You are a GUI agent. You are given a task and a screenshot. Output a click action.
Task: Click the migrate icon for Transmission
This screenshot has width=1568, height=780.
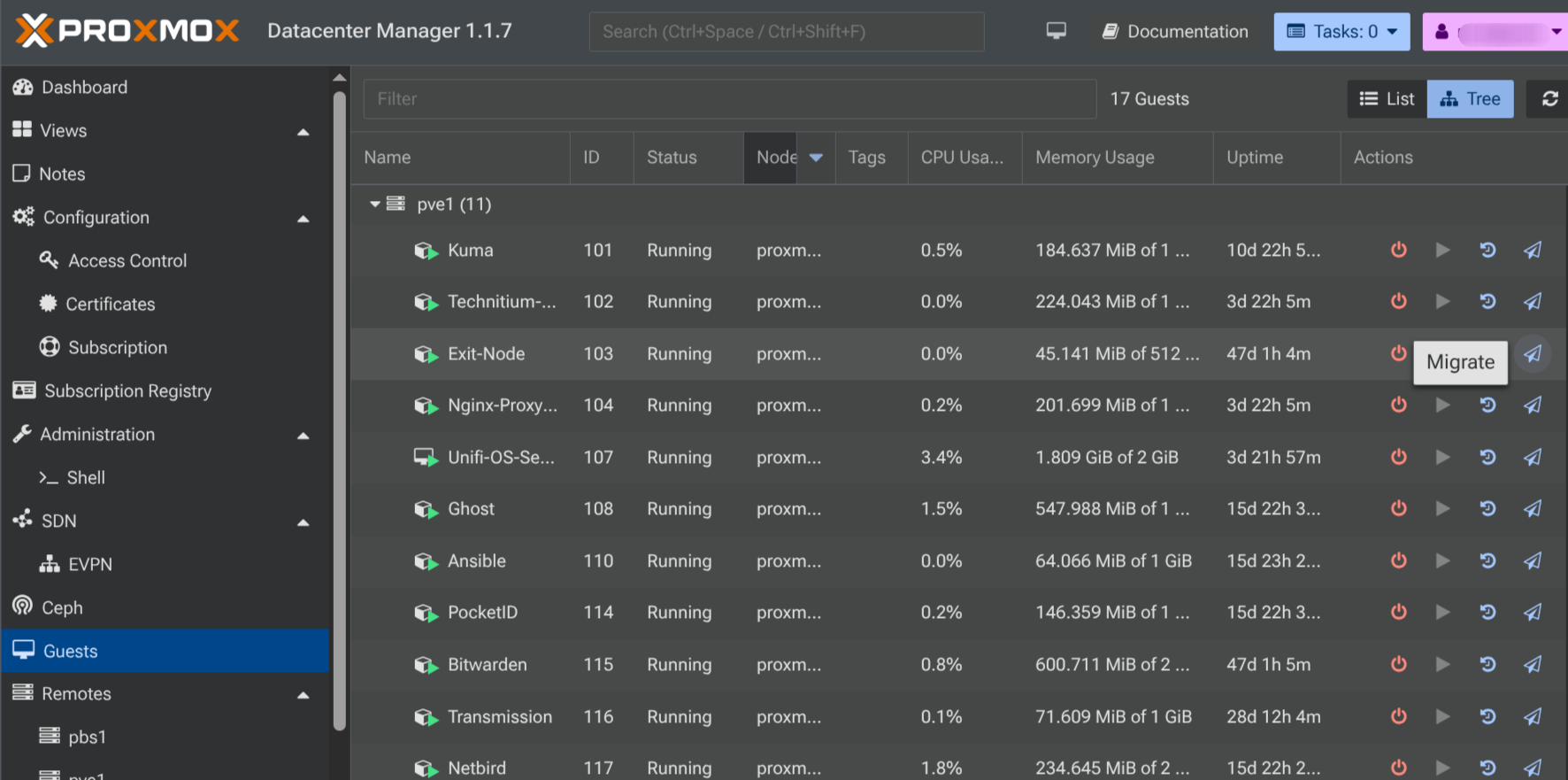click(1533, 716)
